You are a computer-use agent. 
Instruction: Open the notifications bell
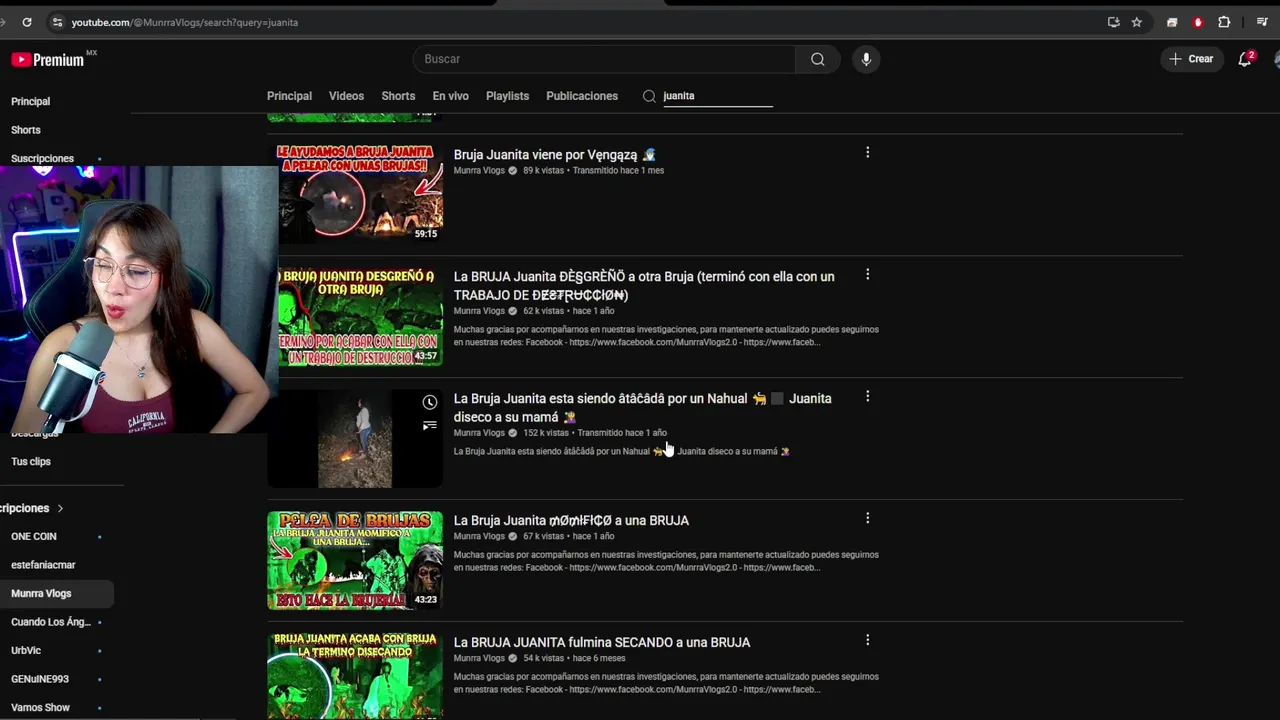tap(1245, 59)
